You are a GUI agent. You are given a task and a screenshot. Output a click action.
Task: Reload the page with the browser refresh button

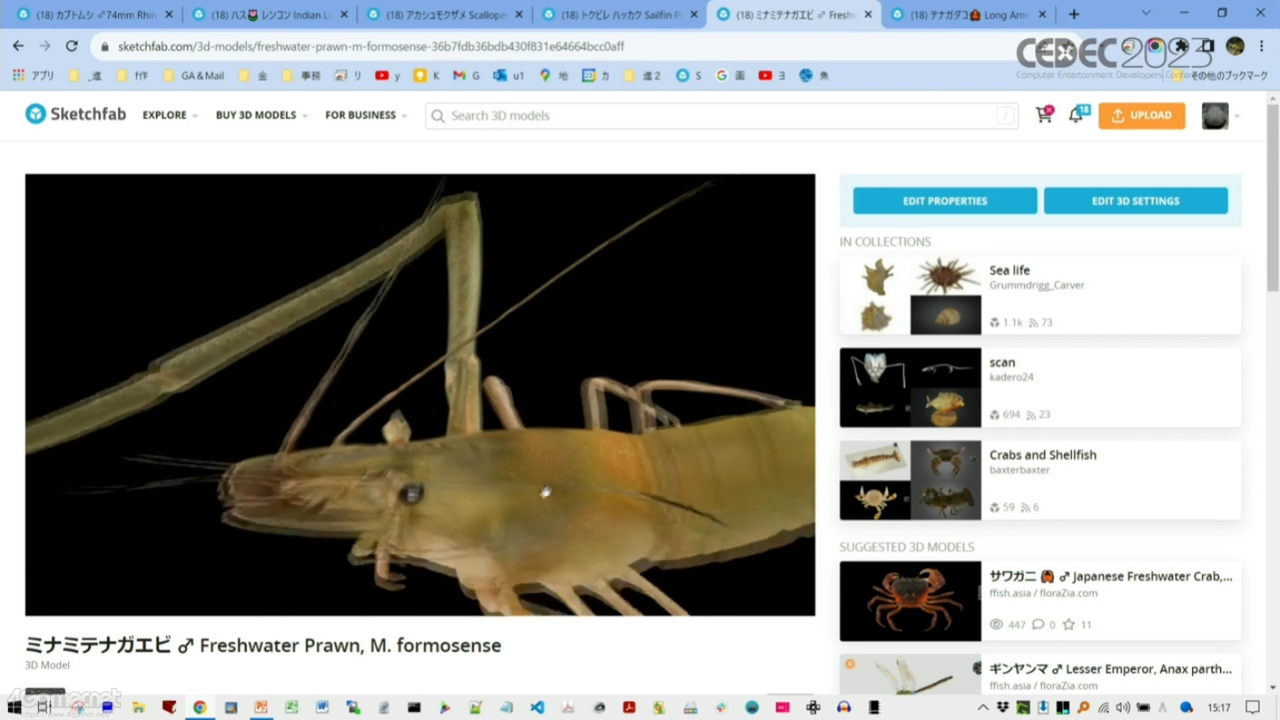click(71, 46)
